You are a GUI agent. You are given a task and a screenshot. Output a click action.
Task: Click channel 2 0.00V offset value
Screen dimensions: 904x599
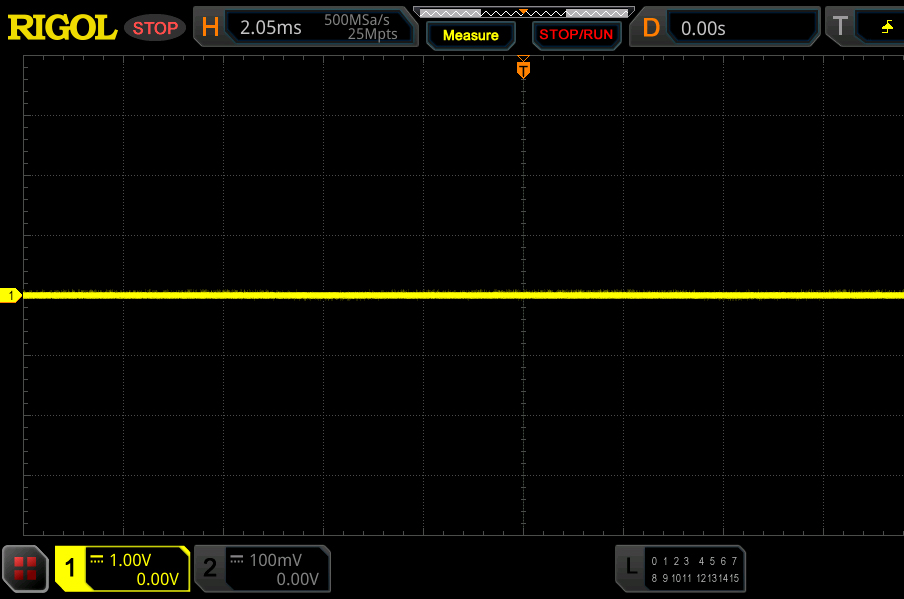[x=297, y=579]
